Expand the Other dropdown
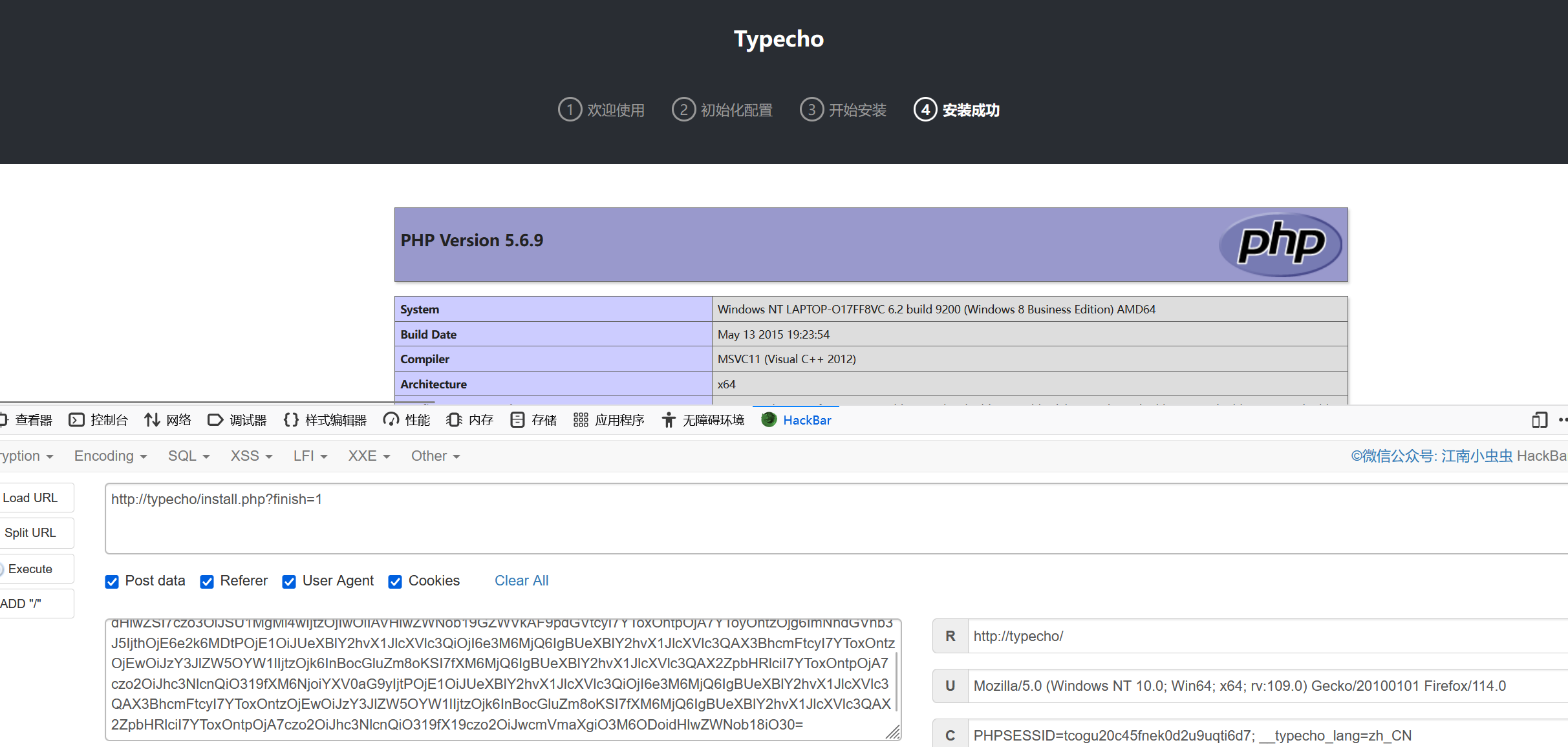 point(435,456)
